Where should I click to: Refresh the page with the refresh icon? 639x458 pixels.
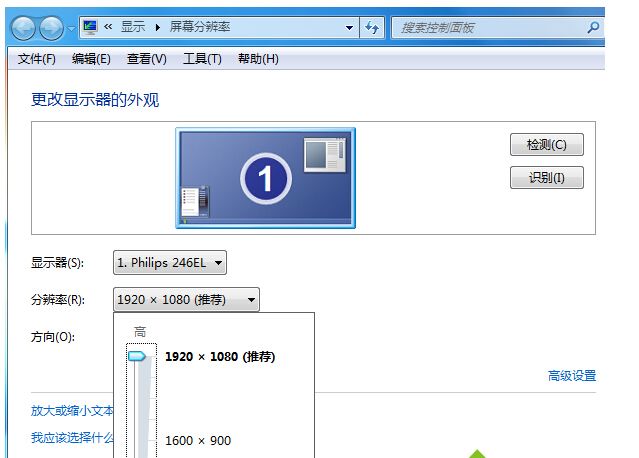coord(372,28)
